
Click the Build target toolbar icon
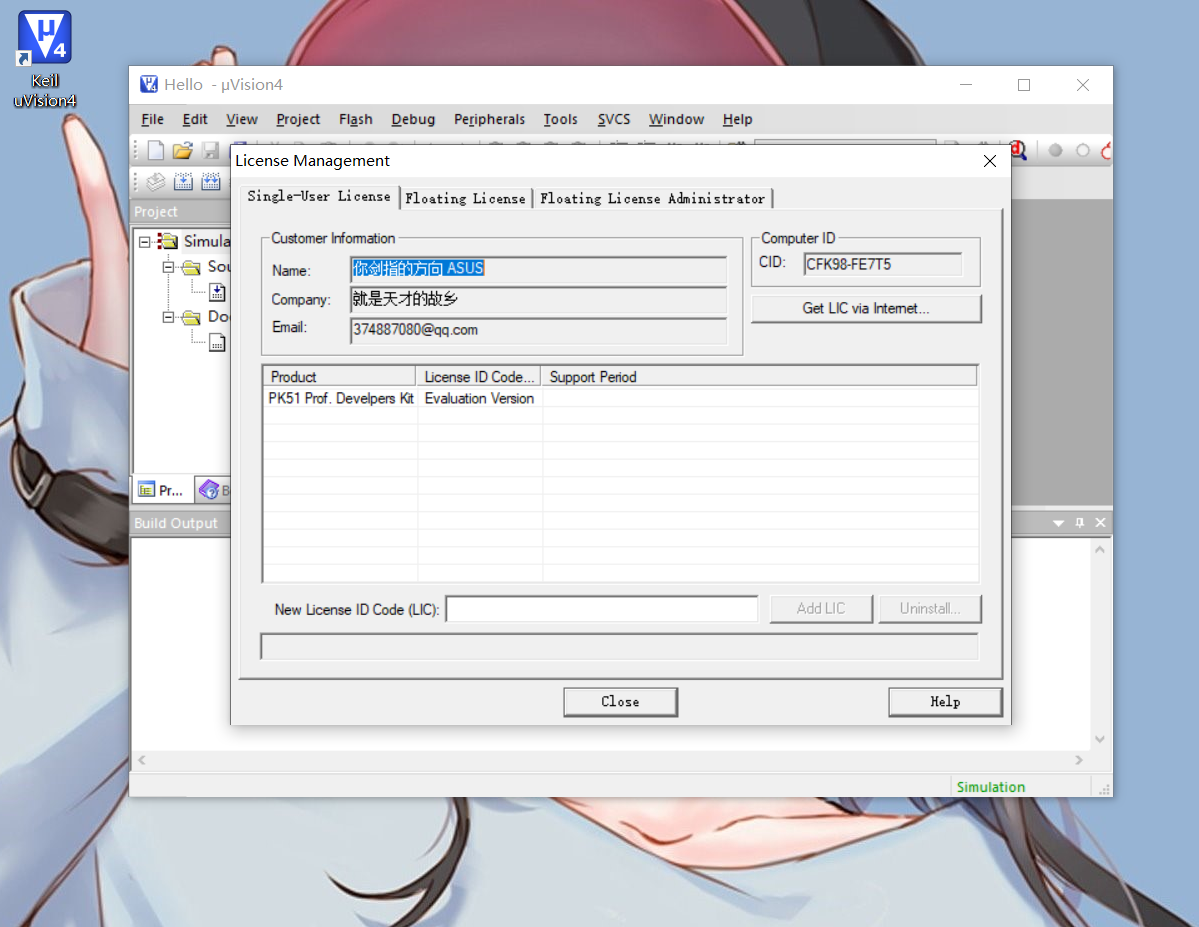[x=183, y=181]
